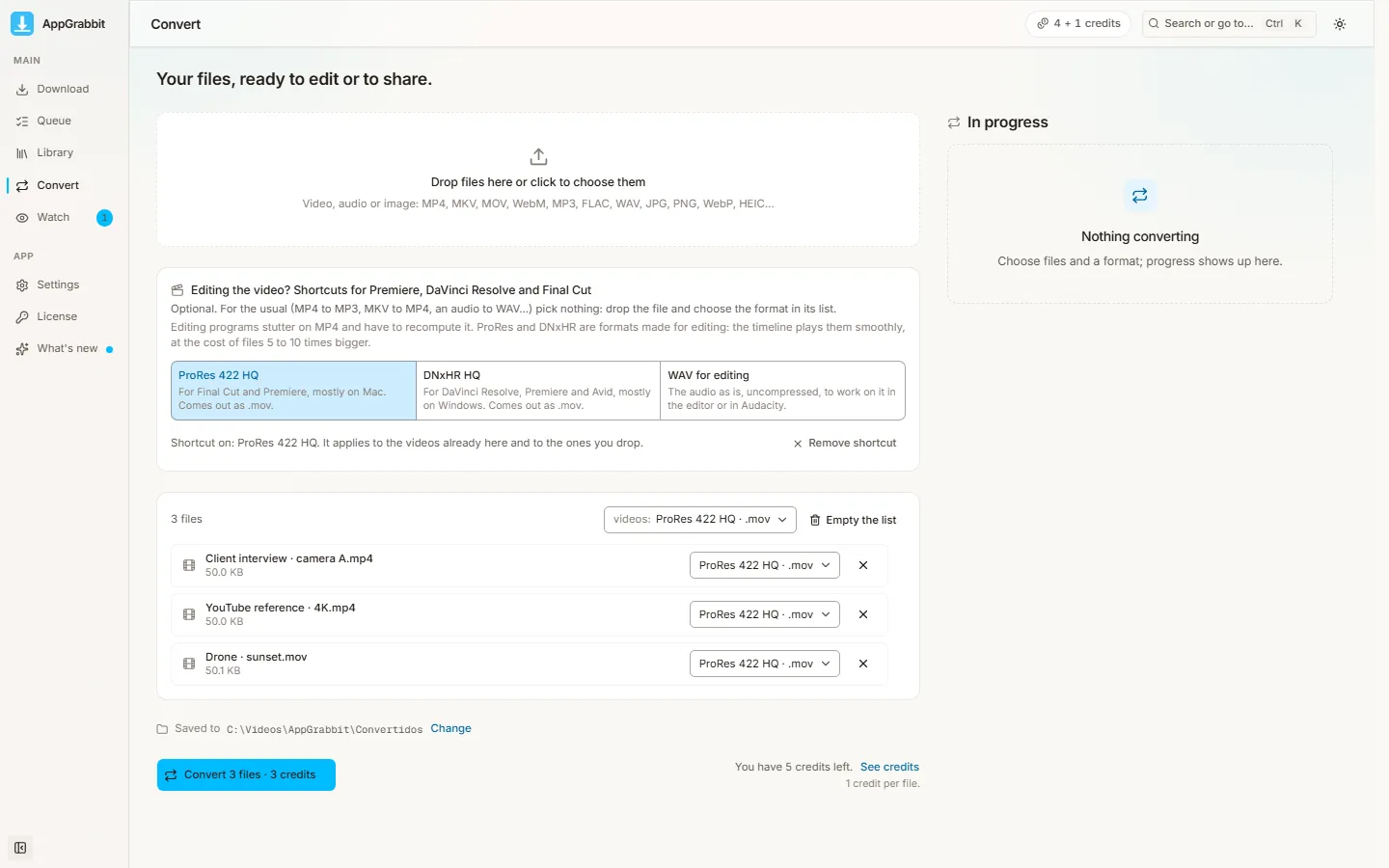Click Empty the list
This screenshot has width=1389, height=868.
(853, 520)
